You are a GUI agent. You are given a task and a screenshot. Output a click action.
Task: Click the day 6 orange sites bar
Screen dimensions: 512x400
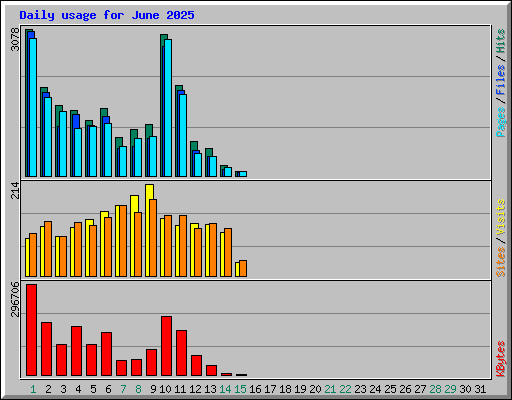[108, 247]
